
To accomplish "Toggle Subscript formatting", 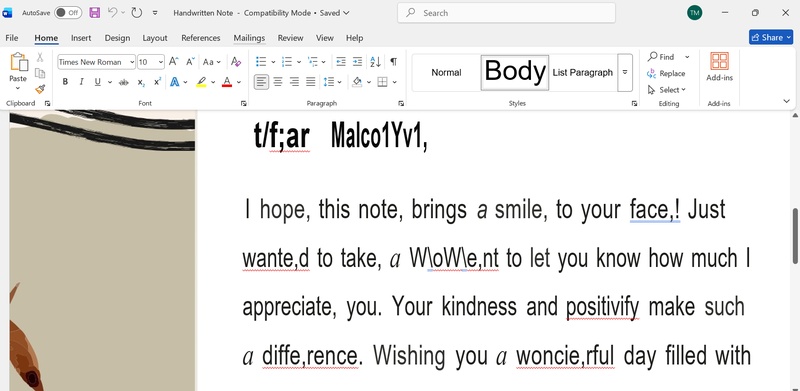I will click(x=141, y=82).
